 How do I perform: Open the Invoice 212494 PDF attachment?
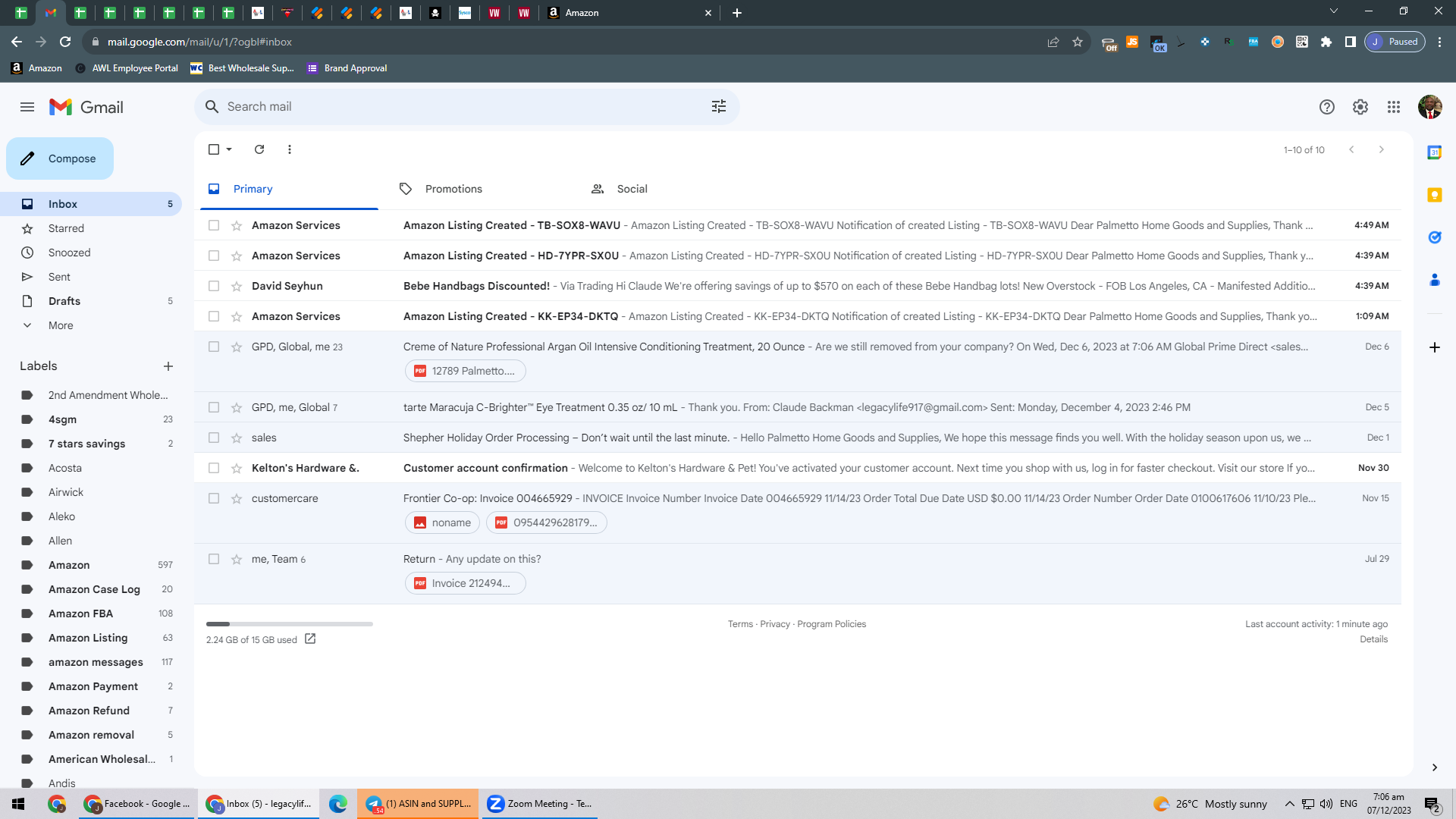coord(465,583)
